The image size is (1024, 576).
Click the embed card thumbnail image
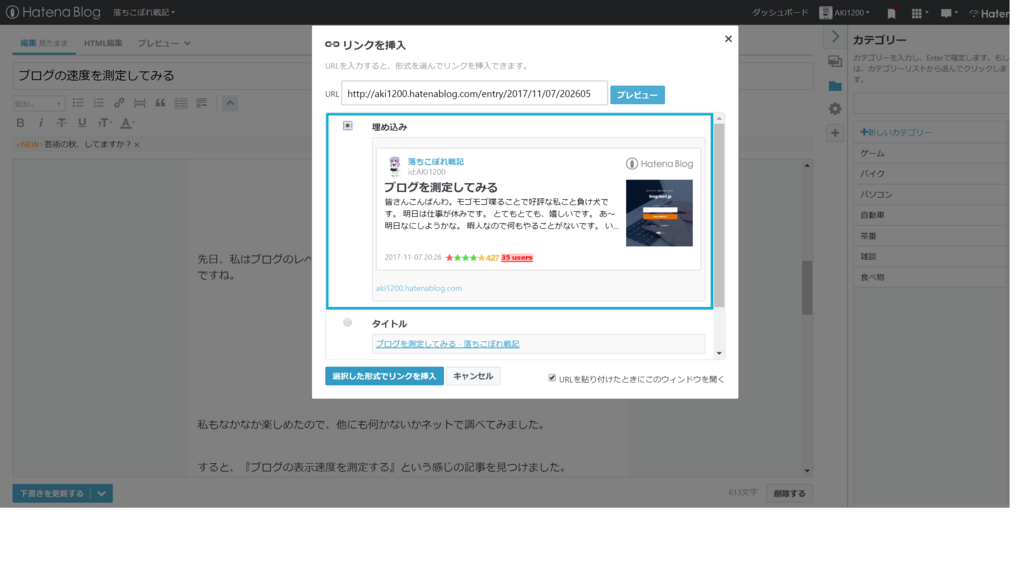point(659,213)
